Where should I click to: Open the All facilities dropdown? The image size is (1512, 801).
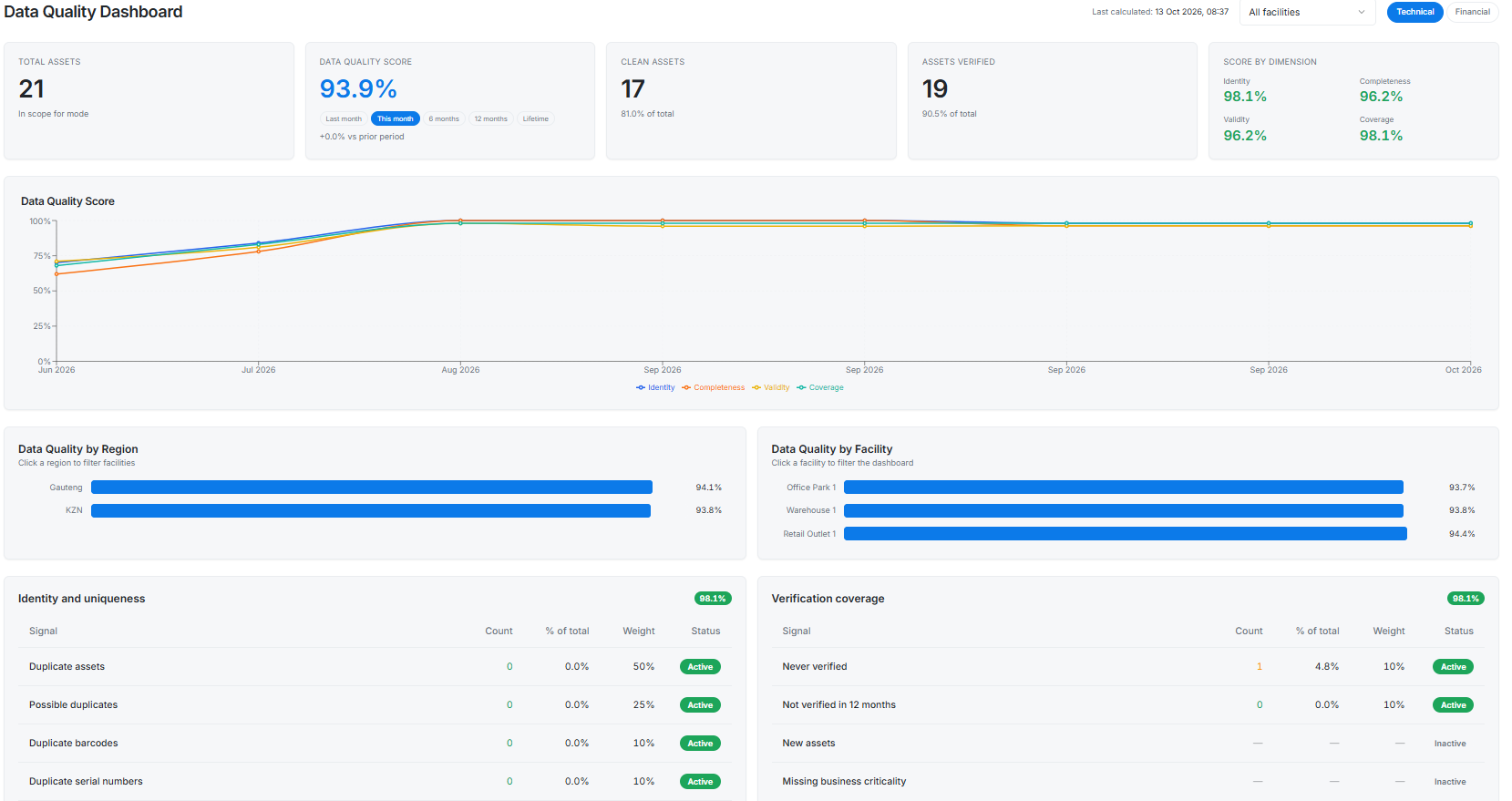pyautogui.click(x=1307, y=12)
